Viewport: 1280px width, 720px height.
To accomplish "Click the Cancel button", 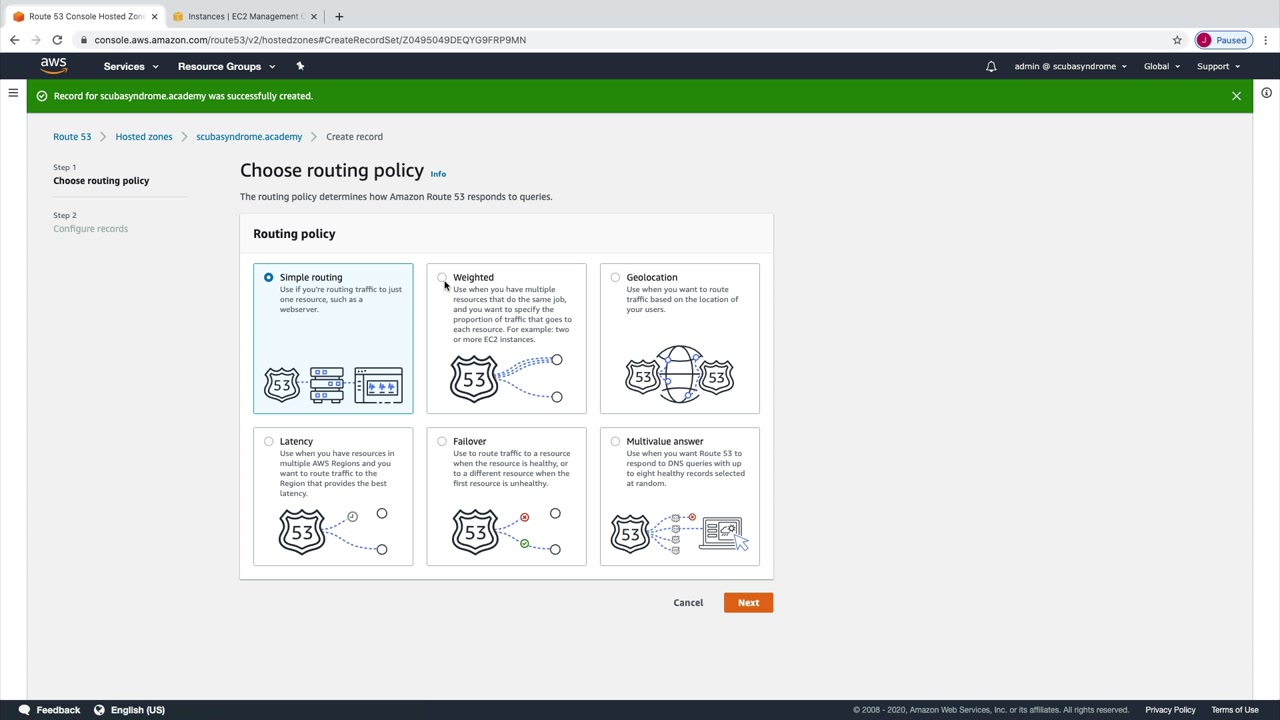I will pos(688,602).
